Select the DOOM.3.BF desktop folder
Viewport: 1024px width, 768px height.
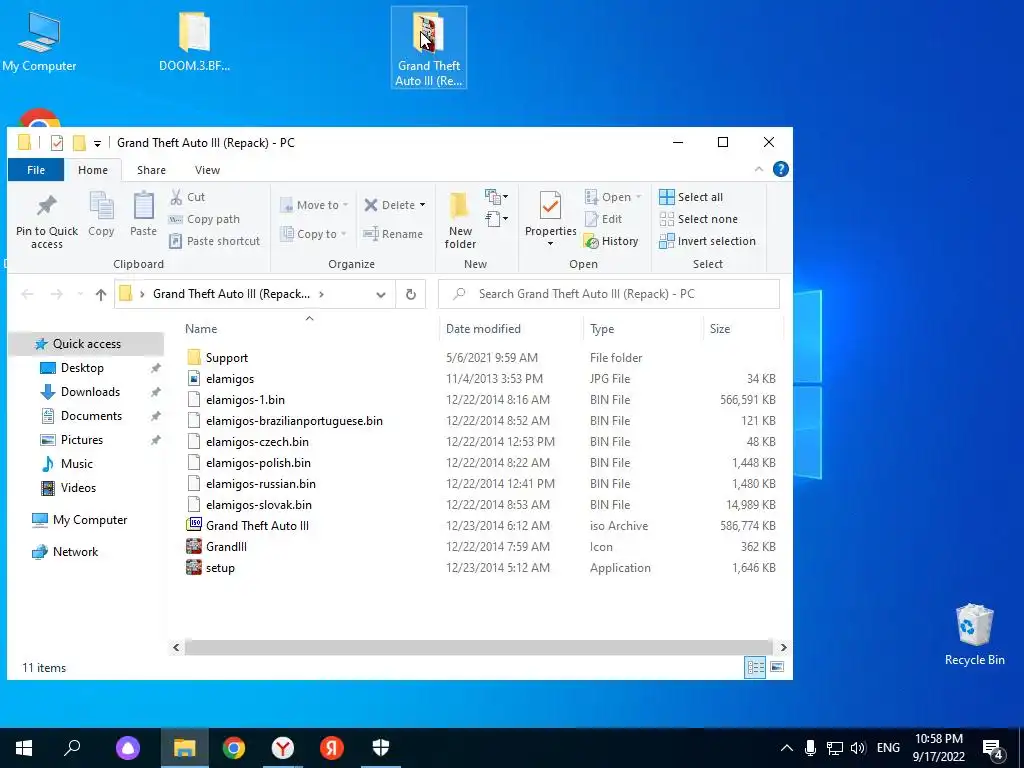[194, 42]
